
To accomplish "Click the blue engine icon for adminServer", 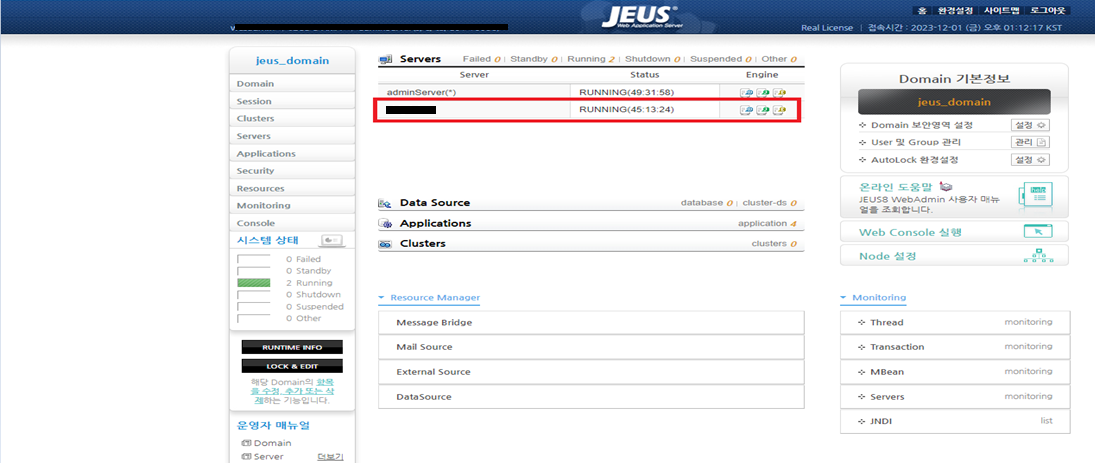I will [746, 92].
